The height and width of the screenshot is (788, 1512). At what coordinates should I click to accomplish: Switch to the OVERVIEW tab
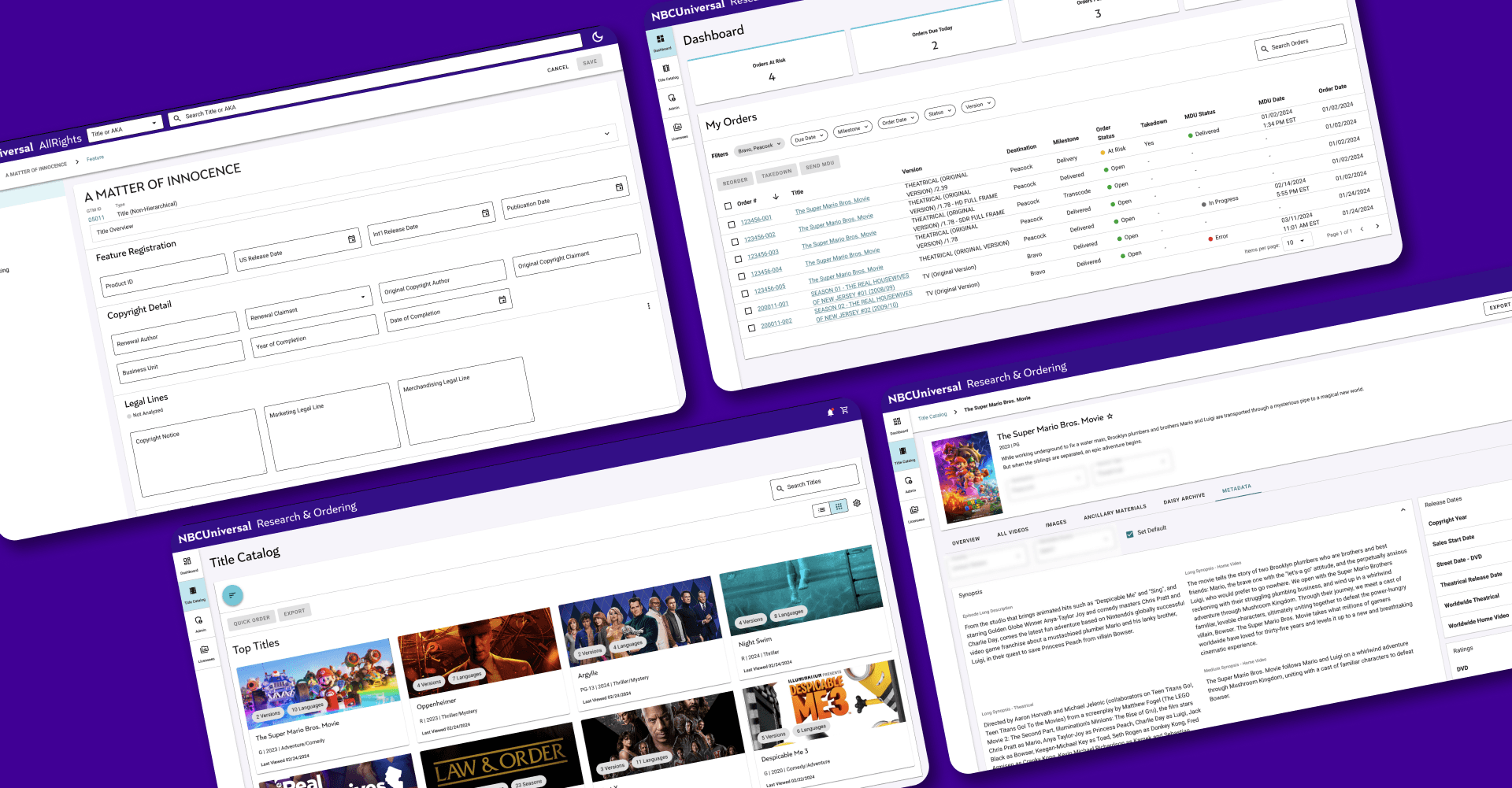click(965, 541)
